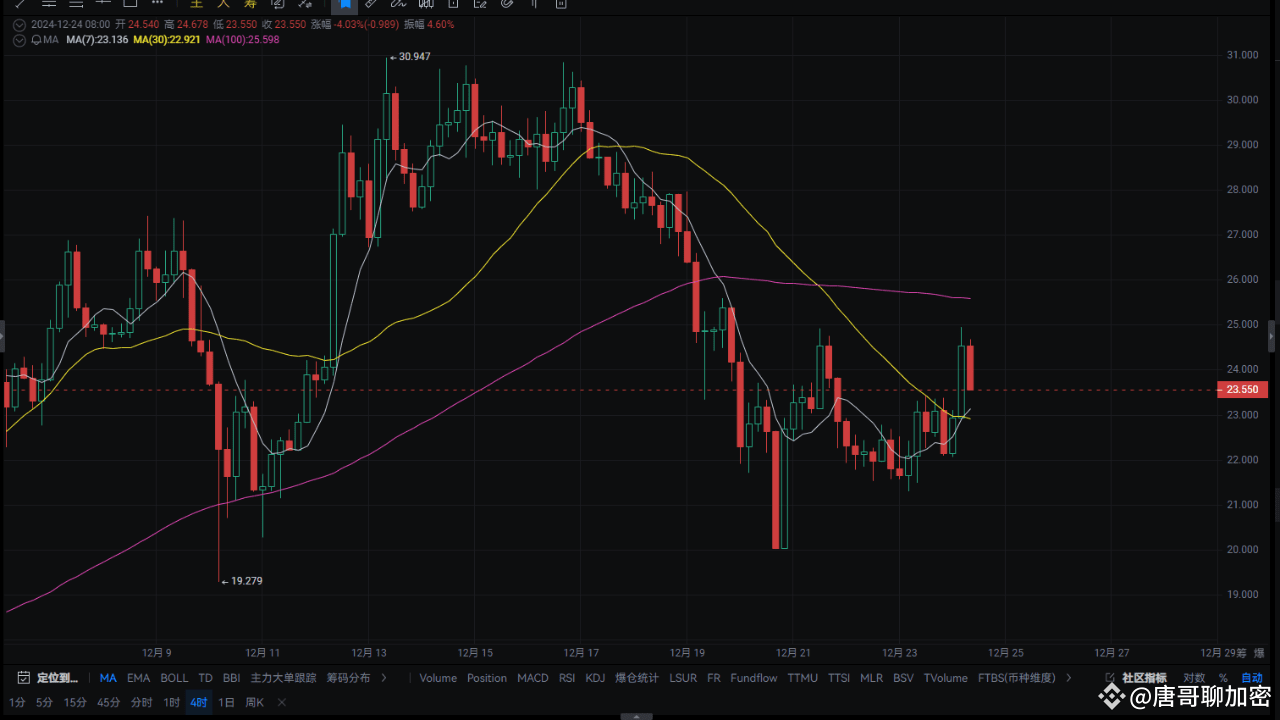Click the yellow 寿 tool icon

249,5
